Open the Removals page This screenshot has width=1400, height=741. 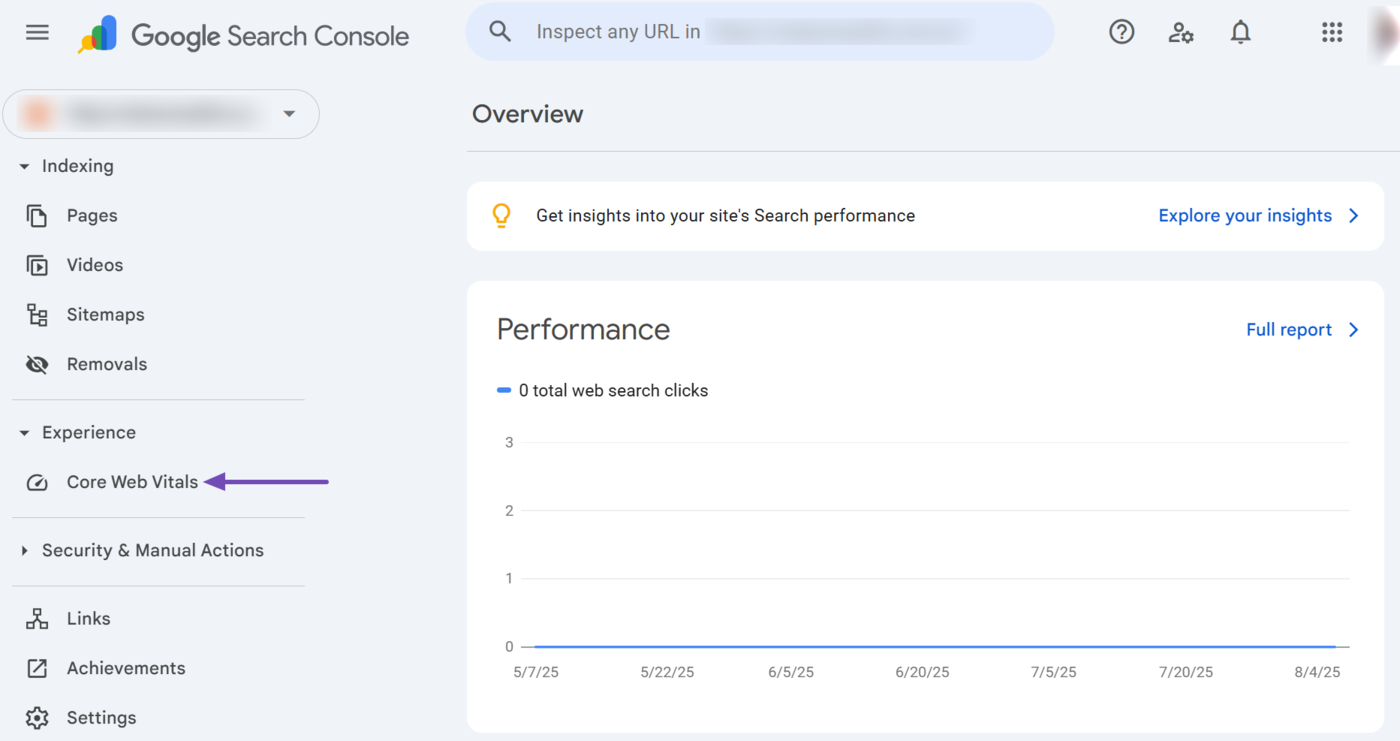click(x=106, y=365)
